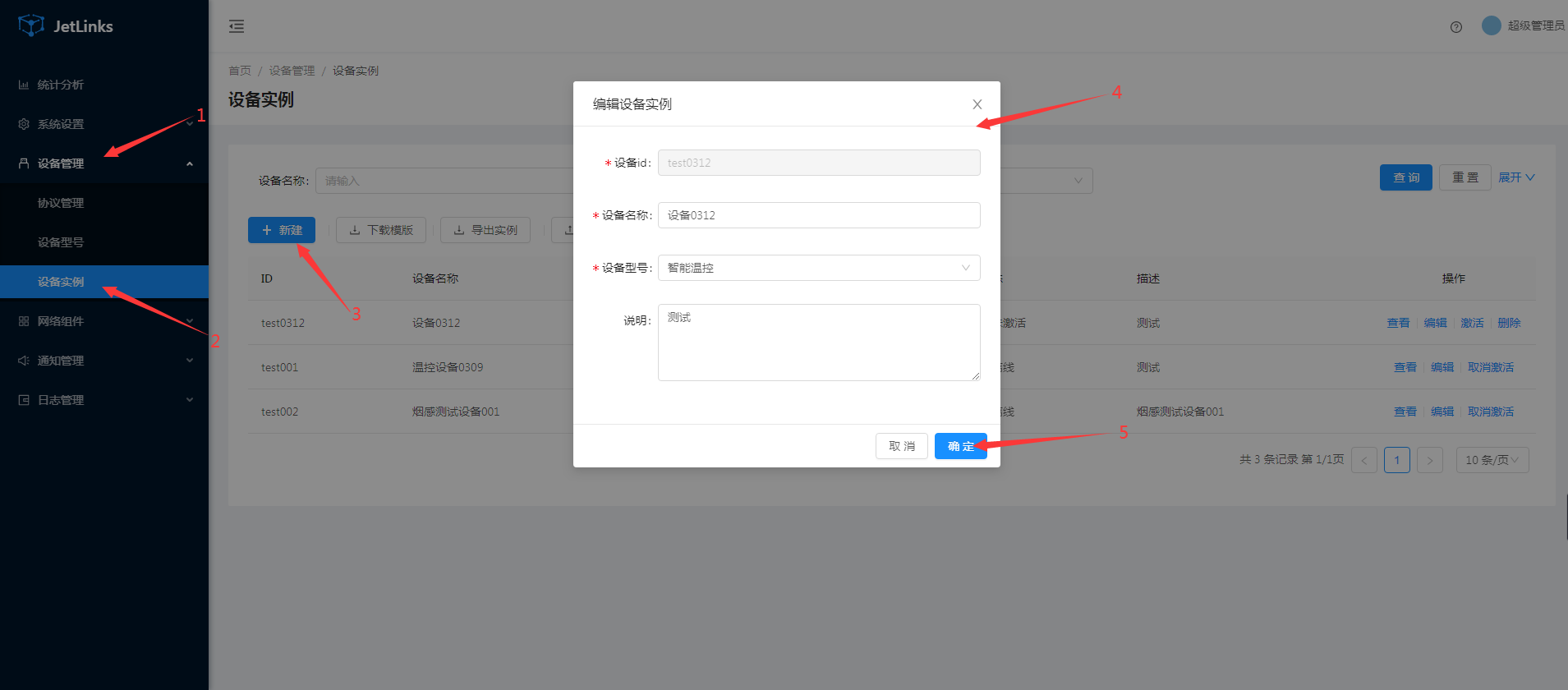This screenshot has width=1568, height=690.
Task: Close the edit device instance dialog
Action: coord(977,104)
